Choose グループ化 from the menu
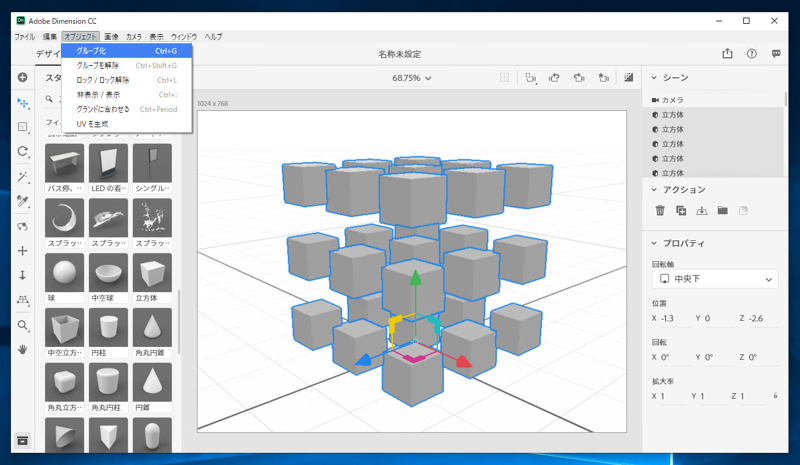 [127, 51]
